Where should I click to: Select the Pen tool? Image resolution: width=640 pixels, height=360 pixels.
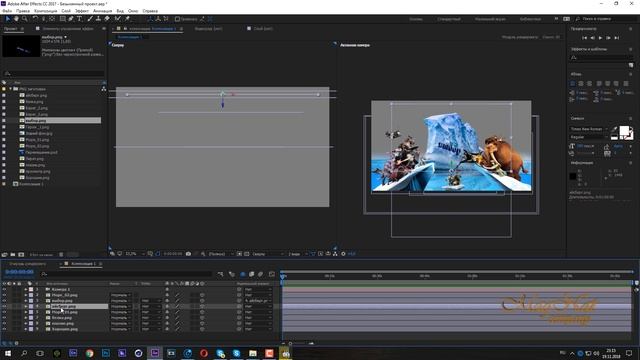(71, 19)
